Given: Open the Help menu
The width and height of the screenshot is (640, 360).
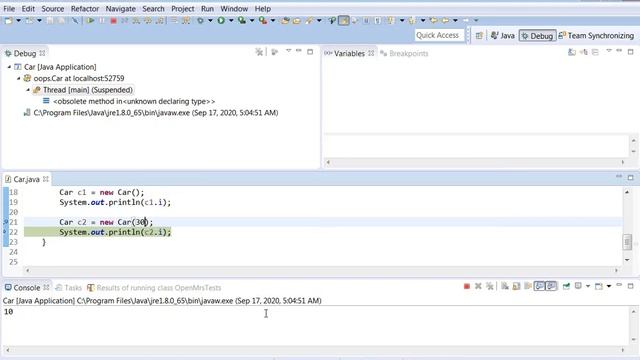Looking at the screenshot, I should pyautogui.click(x=262, y=9).
